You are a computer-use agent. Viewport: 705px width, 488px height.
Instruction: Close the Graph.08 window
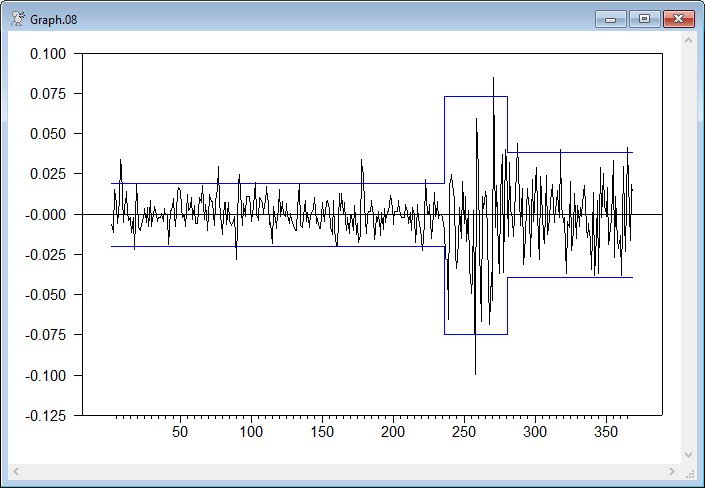[678, 18]
